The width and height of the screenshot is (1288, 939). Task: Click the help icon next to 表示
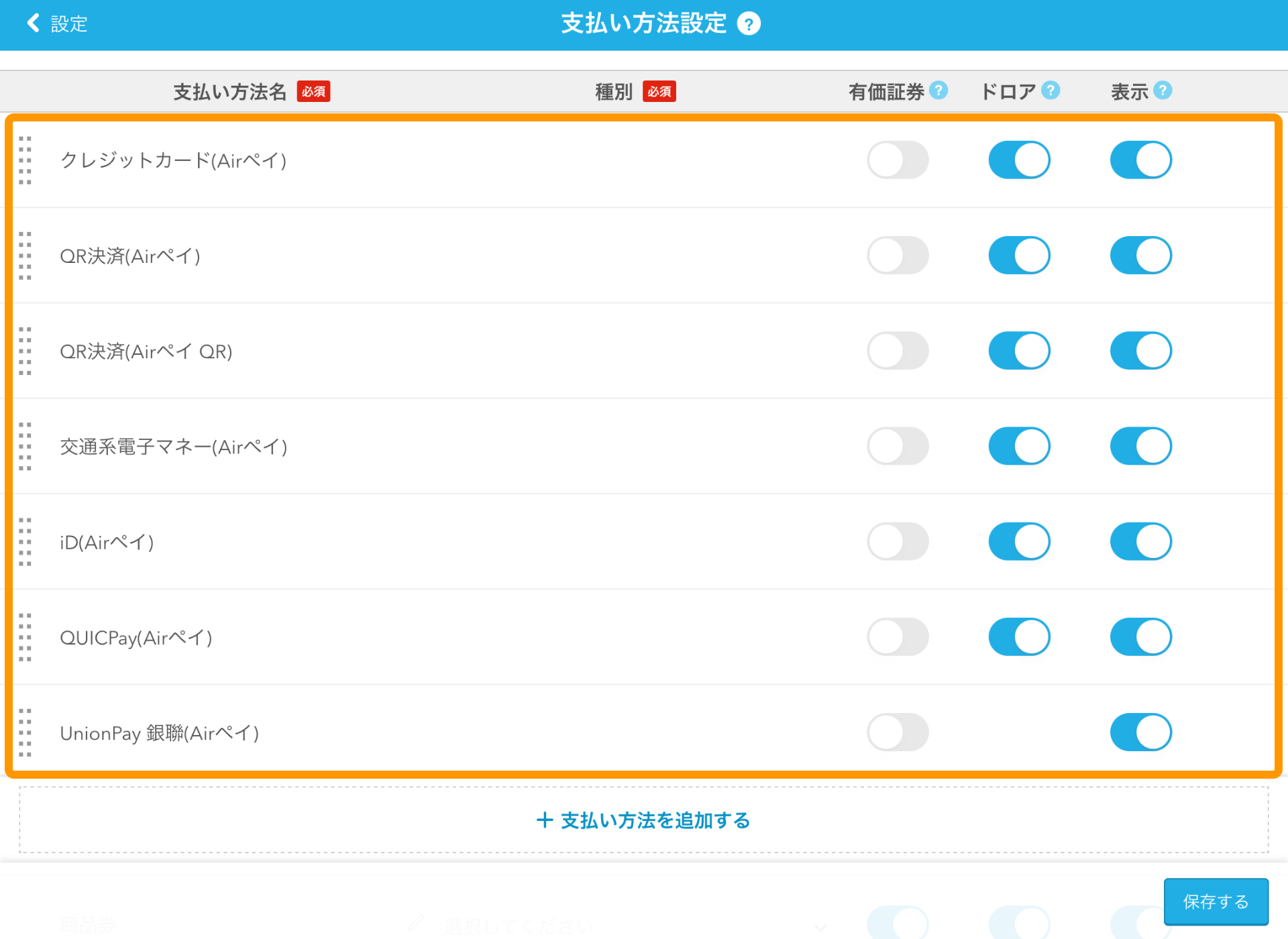click(x=1163, y=90)
